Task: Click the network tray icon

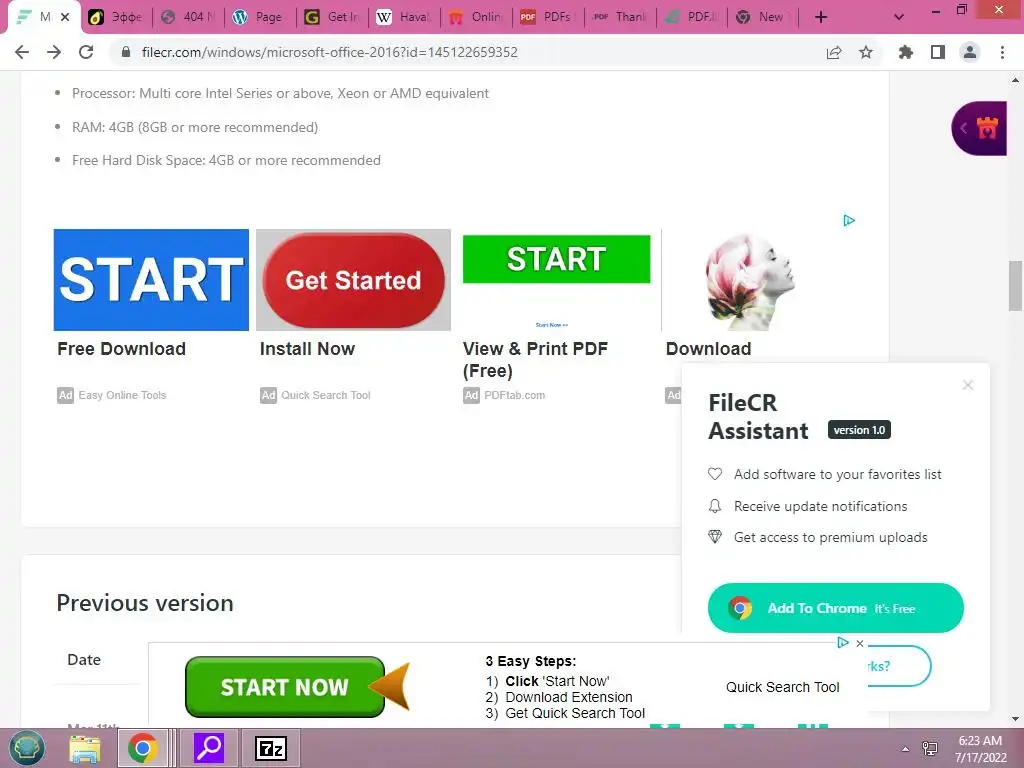Action: coord(930,748)
